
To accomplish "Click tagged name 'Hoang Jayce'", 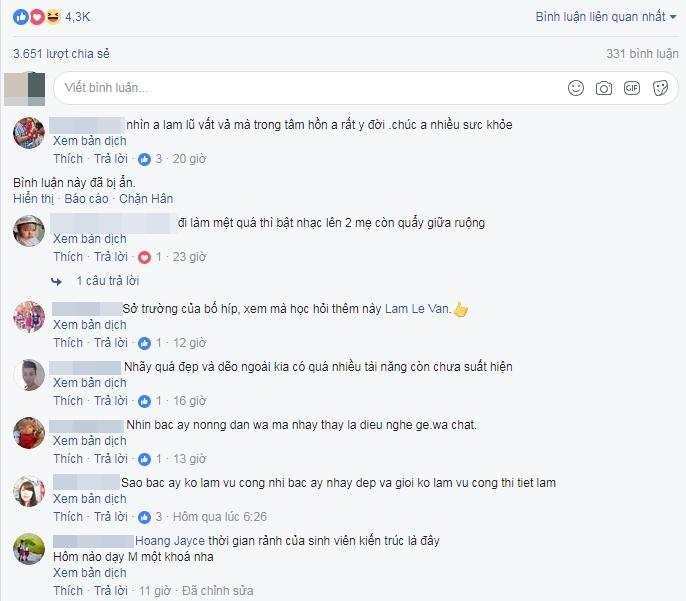I will 170,541.
